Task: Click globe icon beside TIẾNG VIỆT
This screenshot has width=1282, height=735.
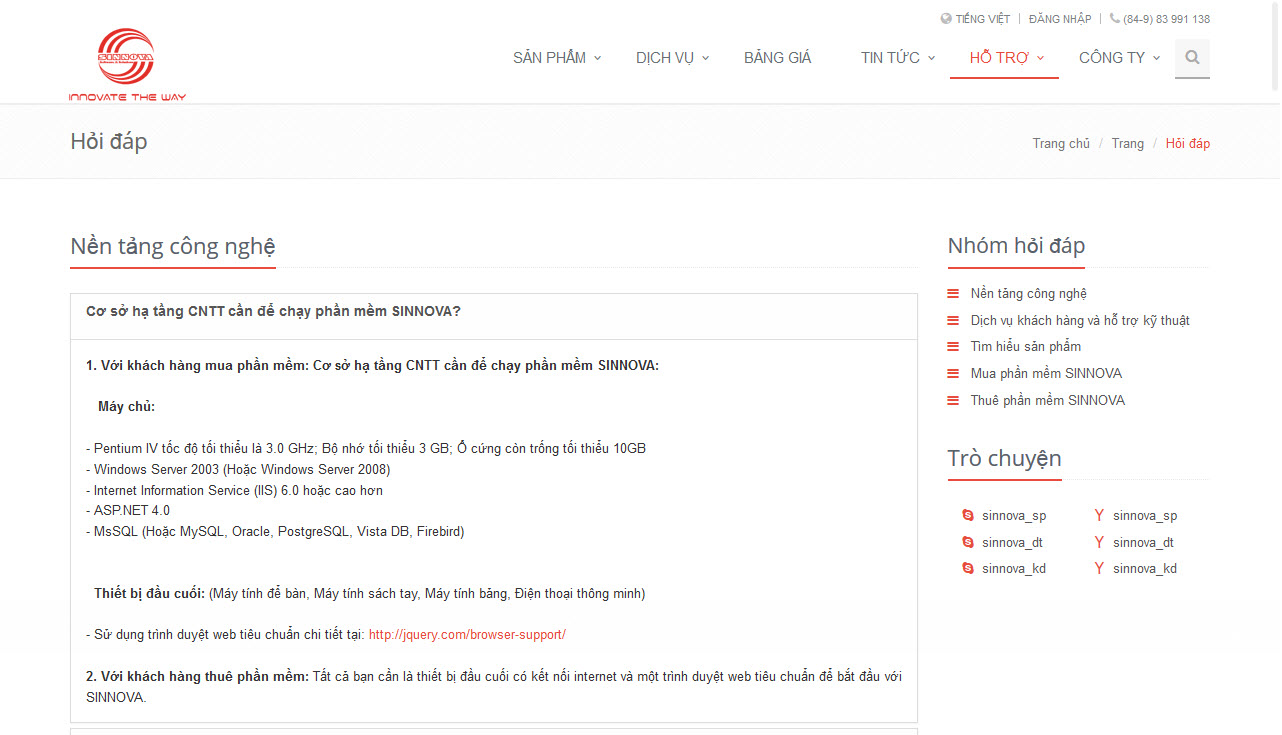Action: tap(946, 19)
